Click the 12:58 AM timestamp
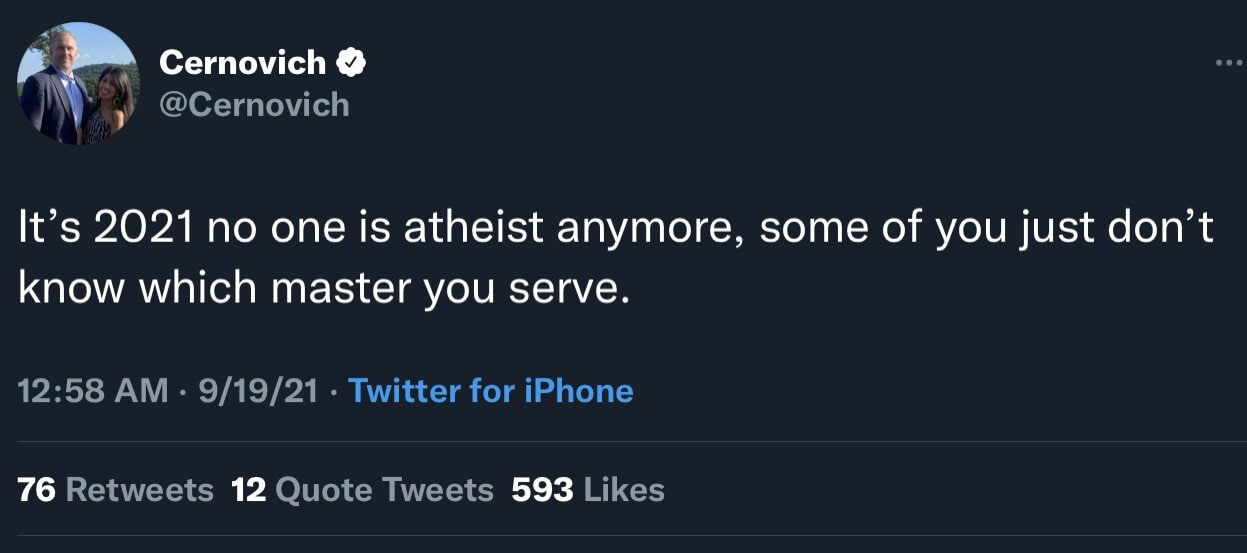 pos(93,390)
